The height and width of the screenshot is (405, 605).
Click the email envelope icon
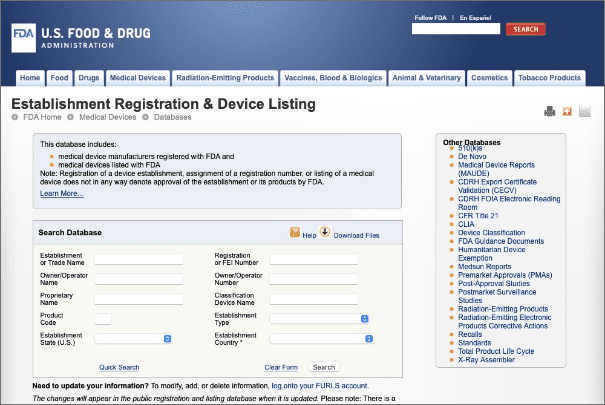coord(585,111)
